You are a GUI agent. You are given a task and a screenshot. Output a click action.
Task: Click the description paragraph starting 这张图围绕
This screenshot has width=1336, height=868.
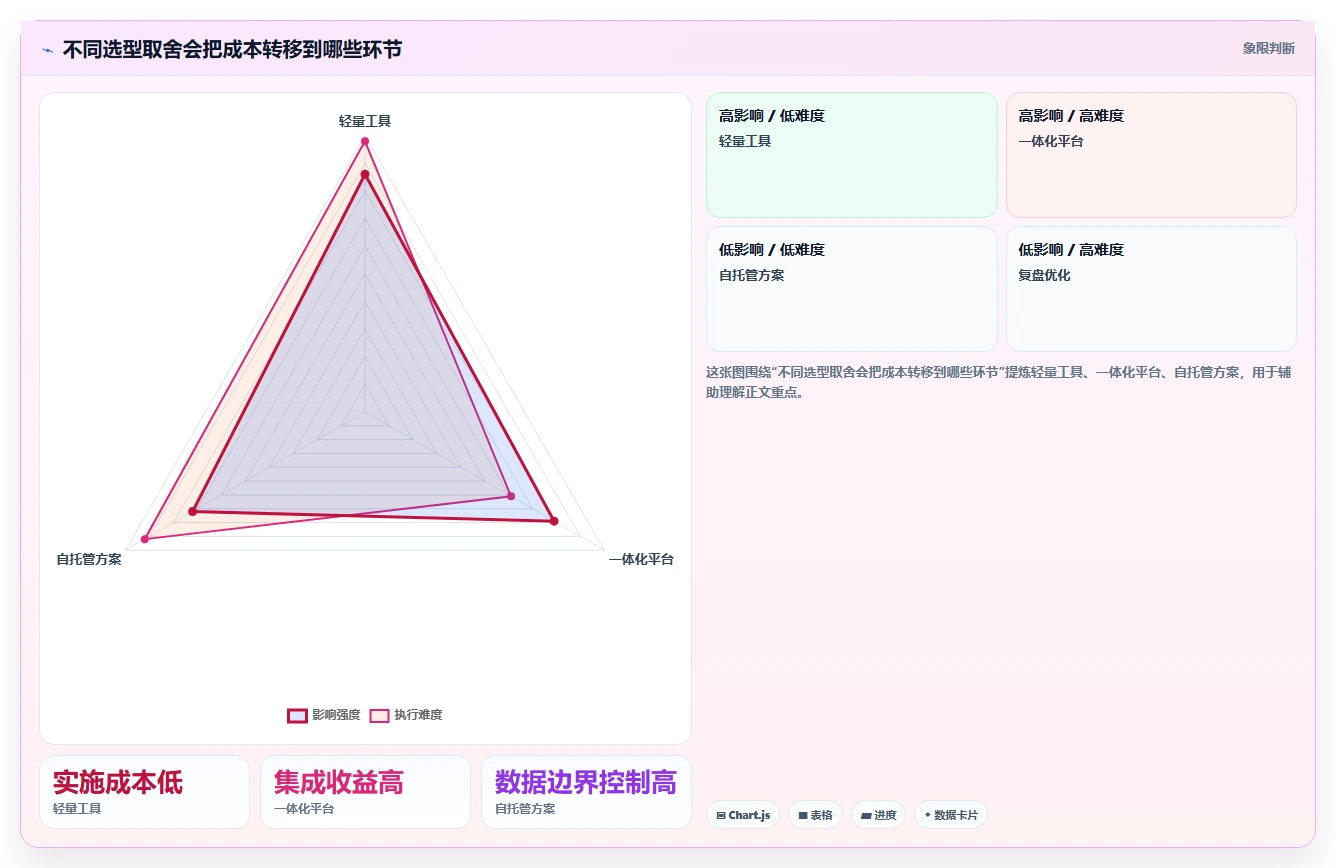[x=998, y=382]
